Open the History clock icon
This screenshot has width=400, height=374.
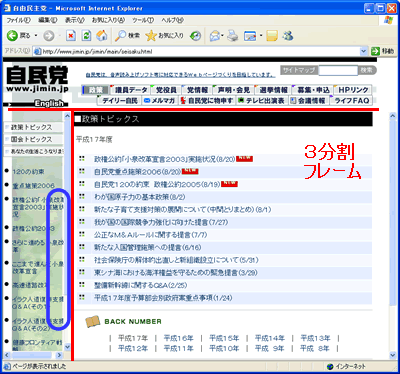tap(195, 36)
